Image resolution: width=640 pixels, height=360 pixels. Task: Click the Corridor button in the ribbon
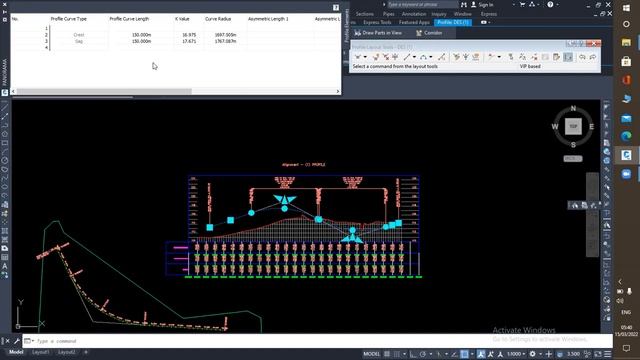[x=429, y=33]
